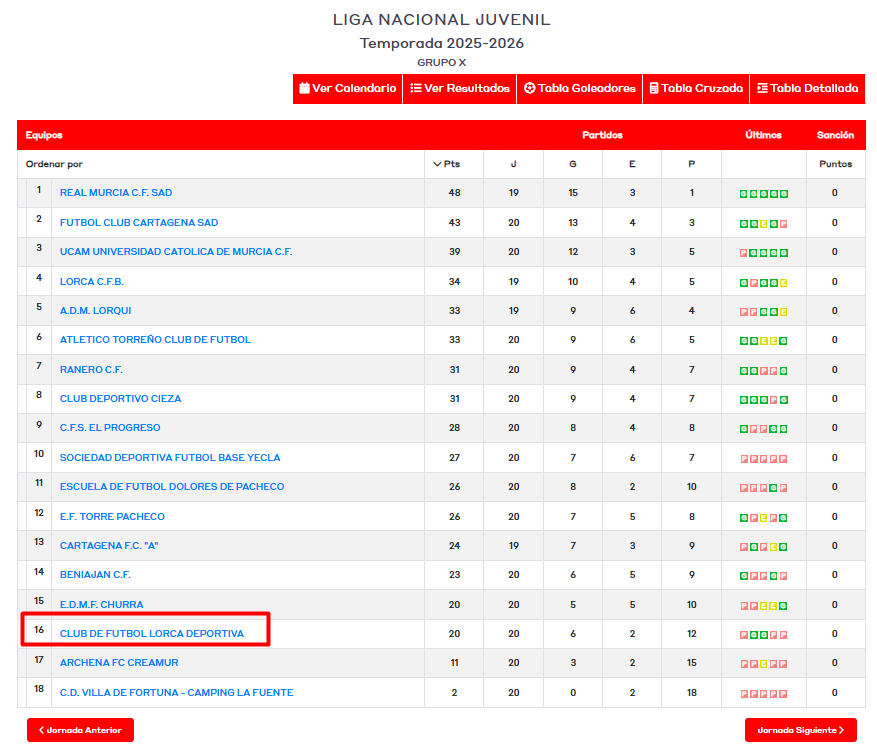Image resolution: width=877 pixels, height=753 pixels.
Task: Open SOCIEDAD DEPORTIVA FUTBOL BASE YECLA link
Action: 170,458
